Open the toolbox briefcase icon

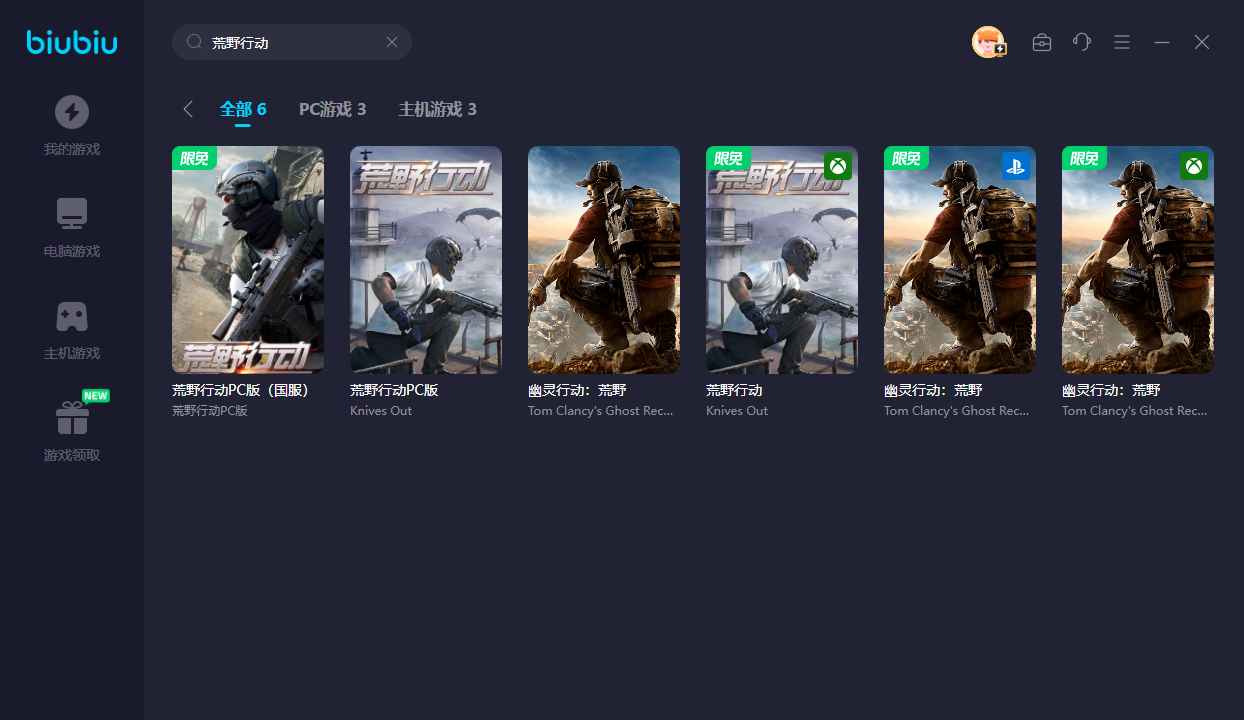pos(1042,42)
